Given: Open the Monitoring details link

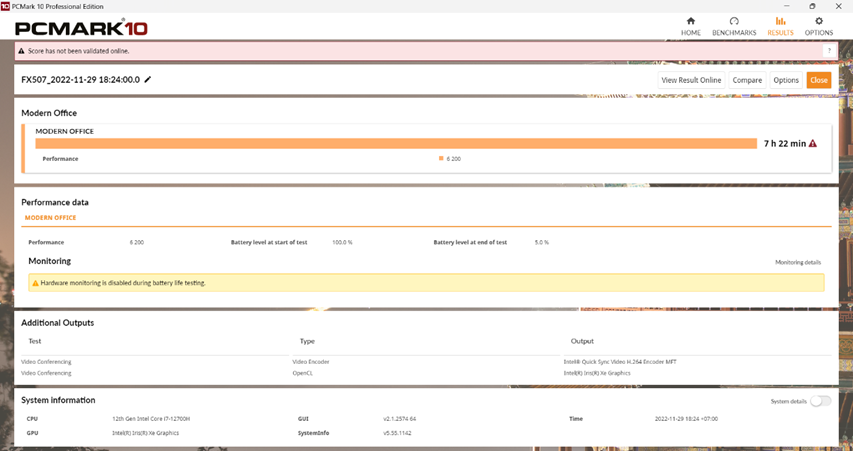Looking at the screenshot, I should (798, 262).
